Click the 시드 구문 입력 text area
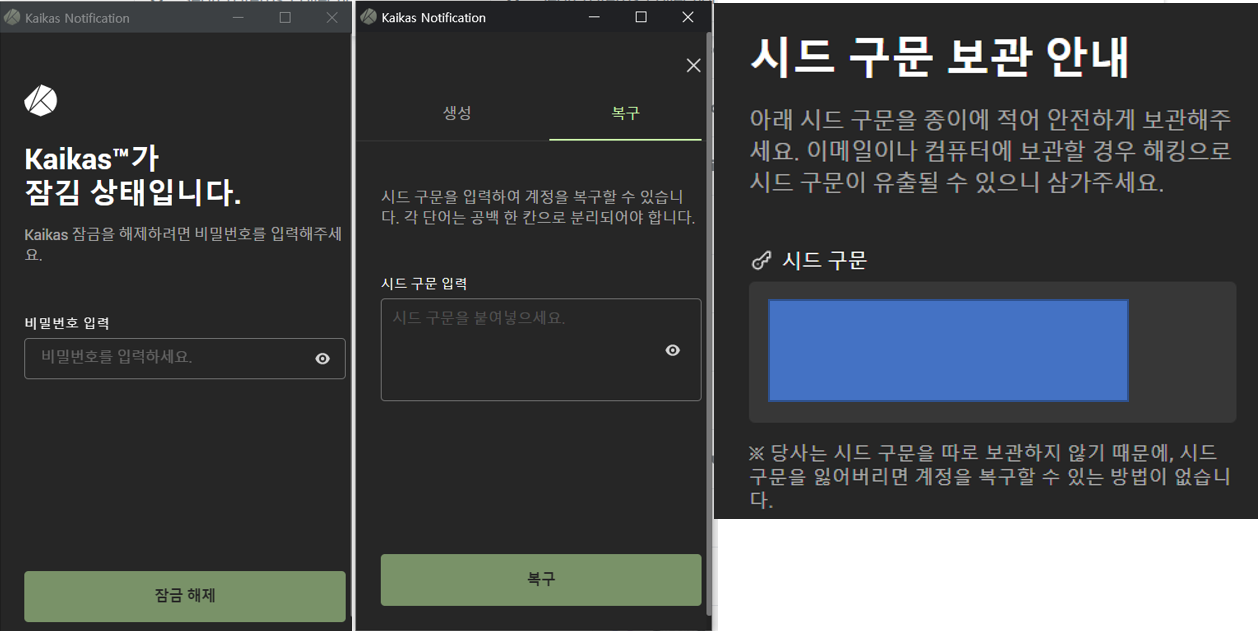The width and height of the screenshot is (1258, 631). tap(541, 350)
